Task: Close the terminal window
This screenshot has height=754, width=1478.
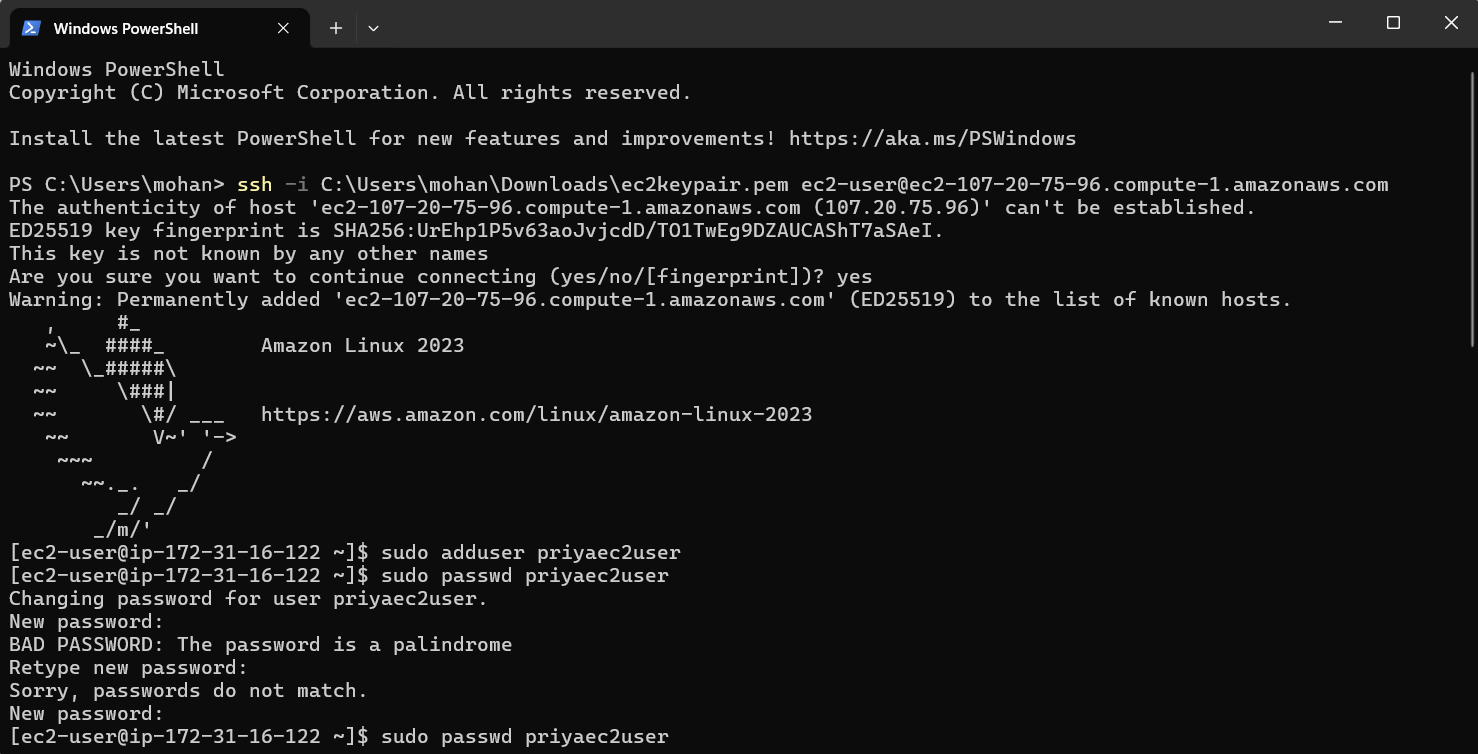Action: click(x=1451, y=23)
